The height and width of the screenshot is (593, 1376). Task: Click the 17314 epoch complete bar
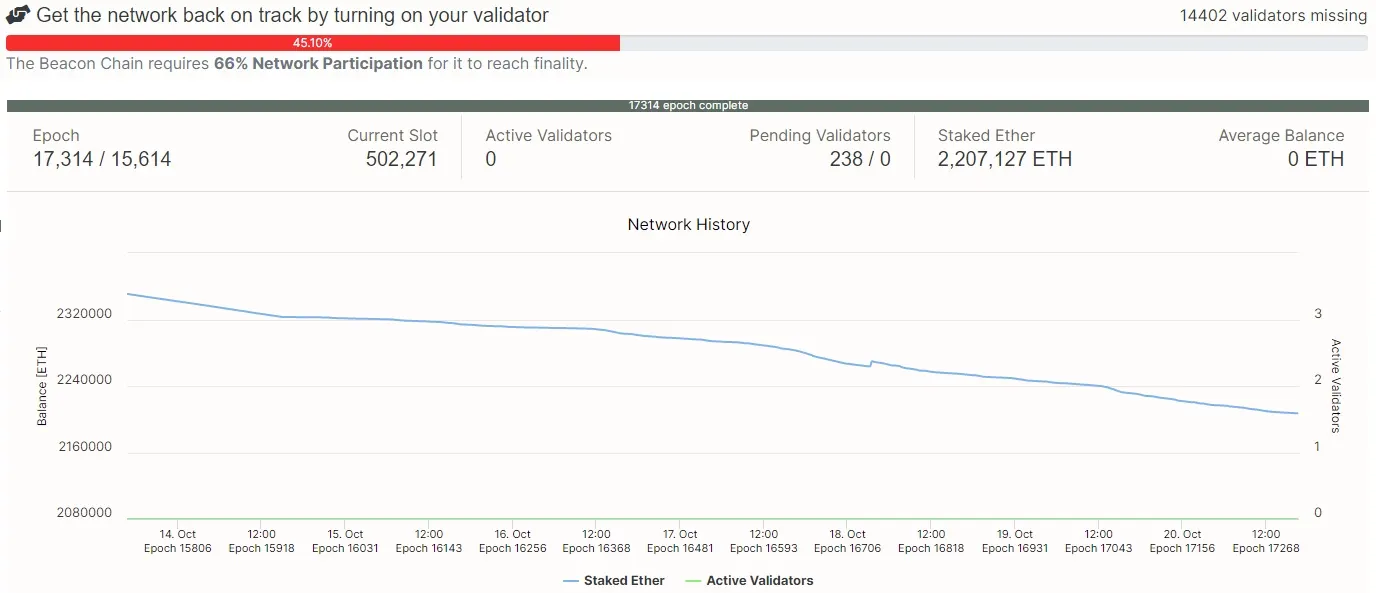pos(687,105)
